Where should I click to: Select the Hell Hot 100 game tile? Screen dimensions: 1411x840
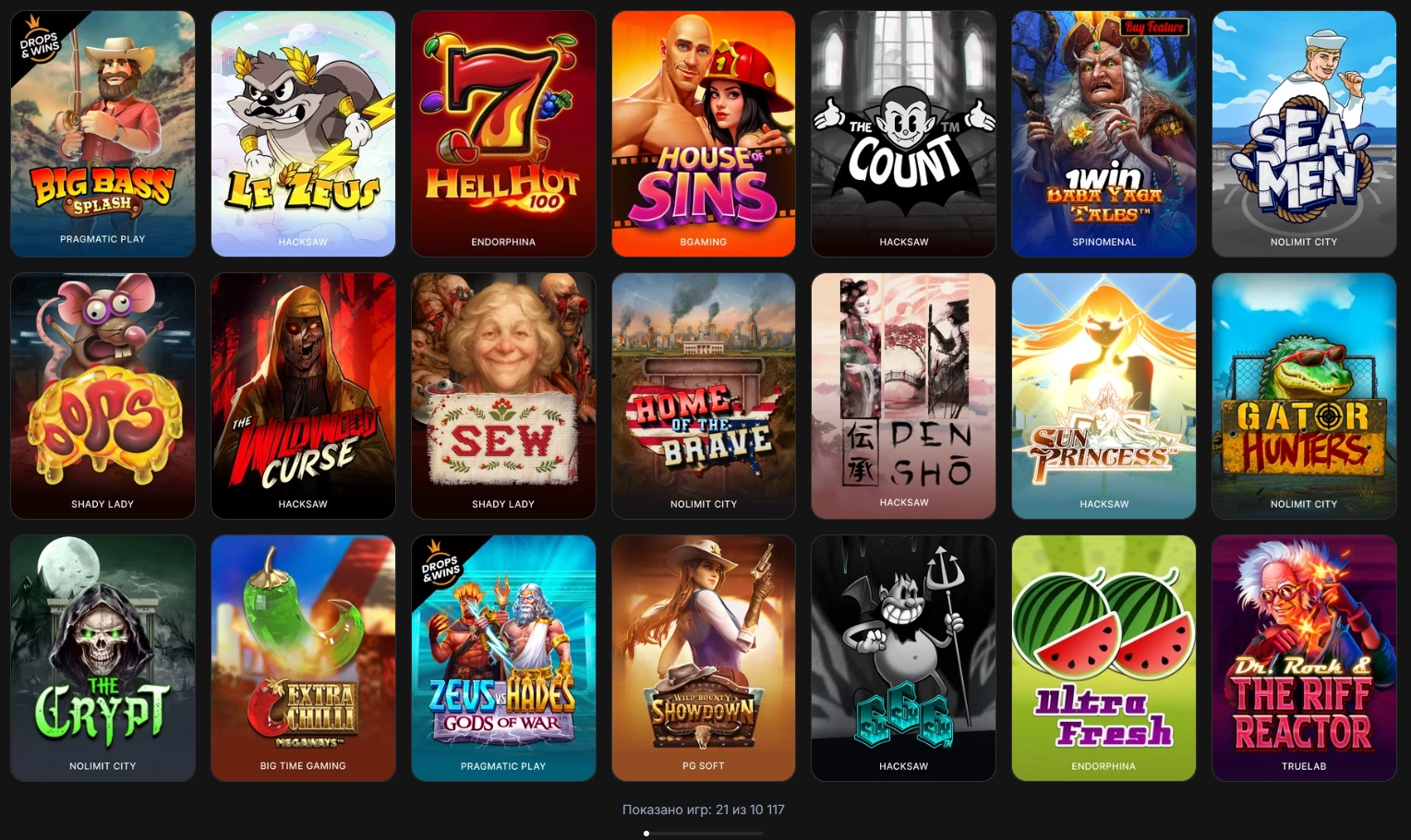[503, 134]
